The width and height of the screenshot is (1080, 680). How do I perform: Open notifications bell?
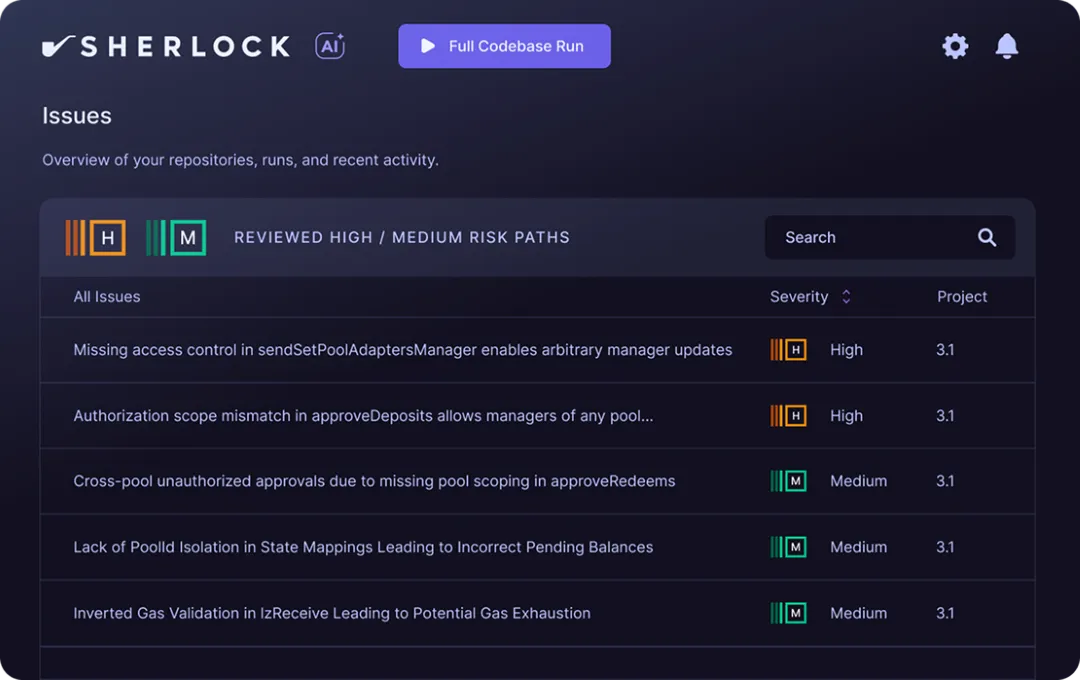[x=1006, y=46]
